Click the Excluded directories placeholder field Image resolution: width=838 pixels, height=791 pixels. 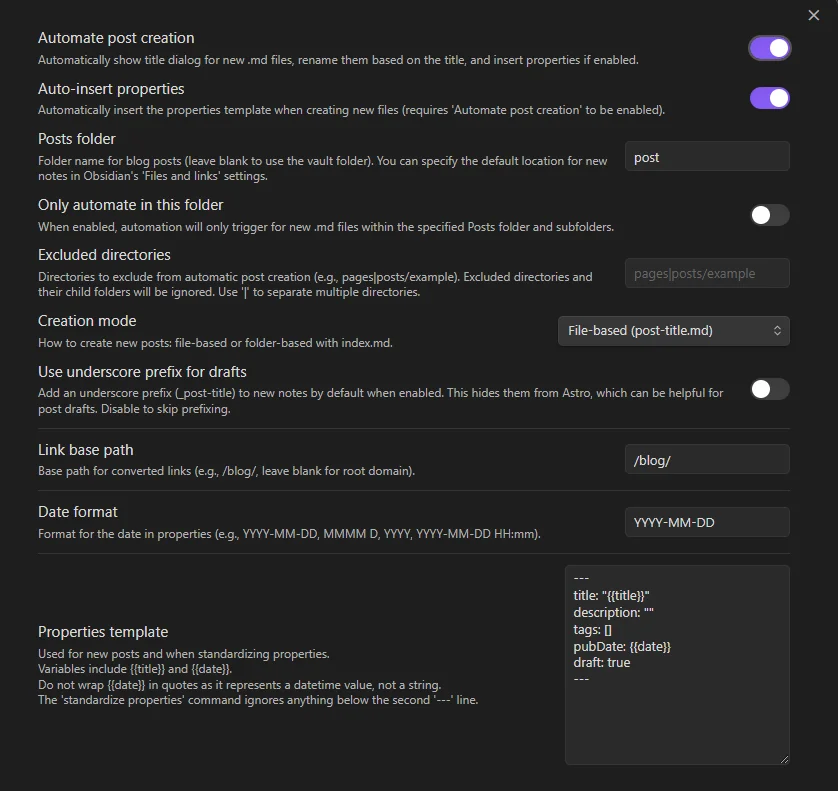[x=707, y=272]
